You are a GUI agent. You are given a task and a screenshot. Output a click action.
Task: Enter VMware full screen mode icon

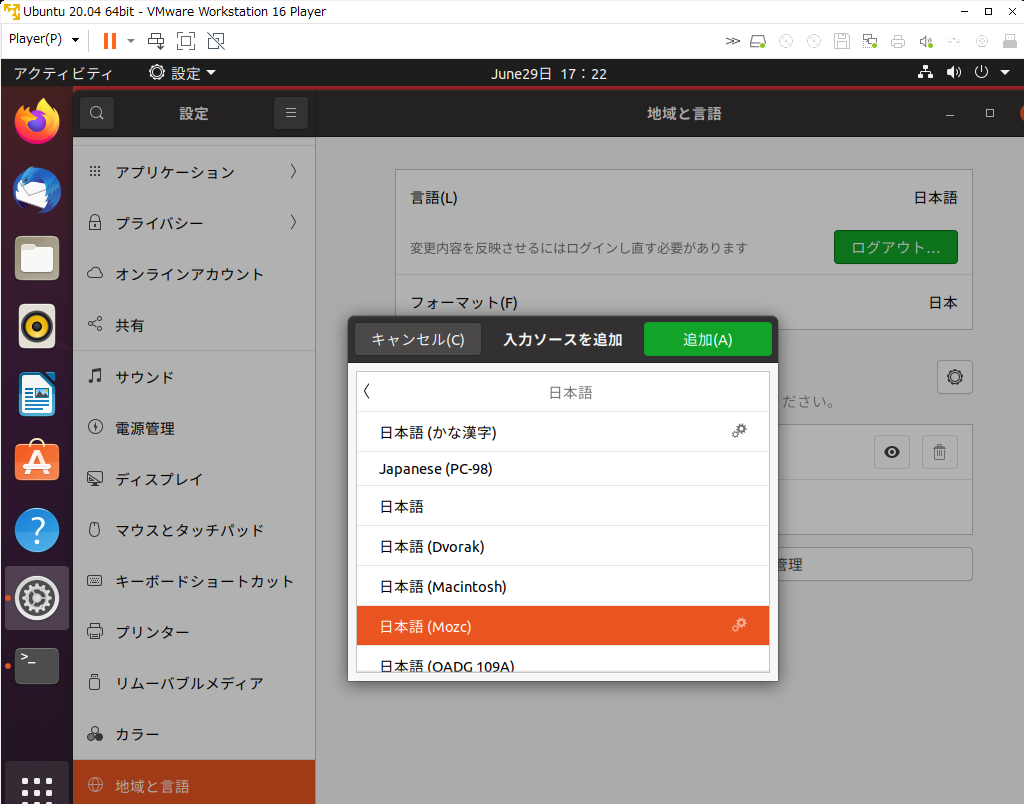186,41
